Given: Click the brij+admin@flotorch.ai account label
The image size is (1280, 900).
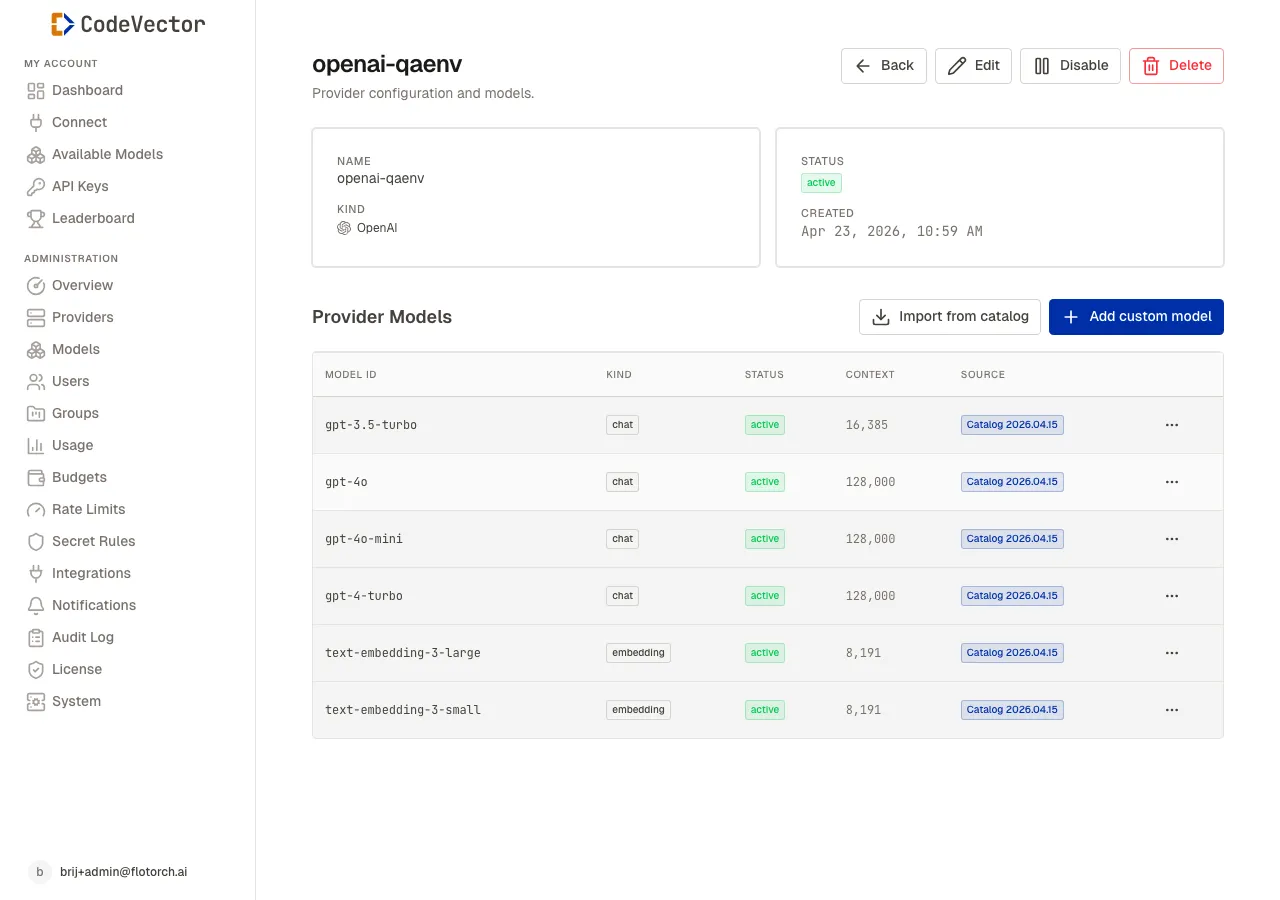Looking at the screenshot, I should [123, 872].
